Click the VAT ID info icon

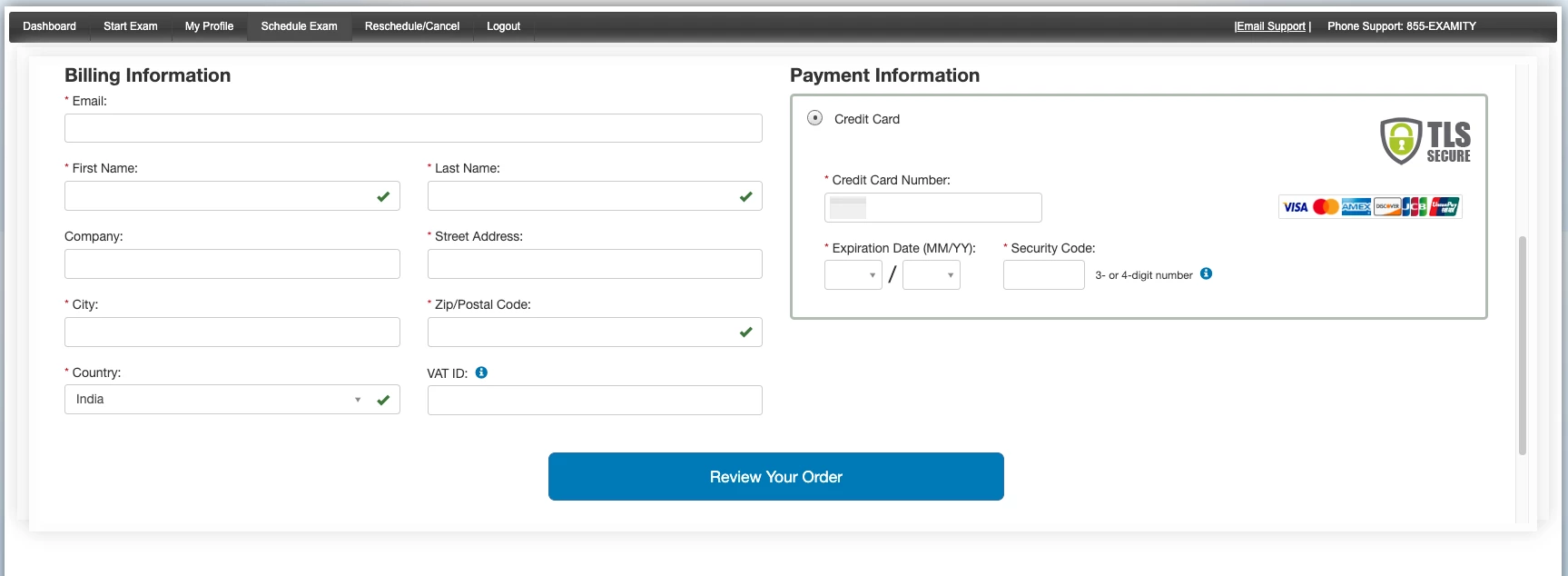(481, 372)
